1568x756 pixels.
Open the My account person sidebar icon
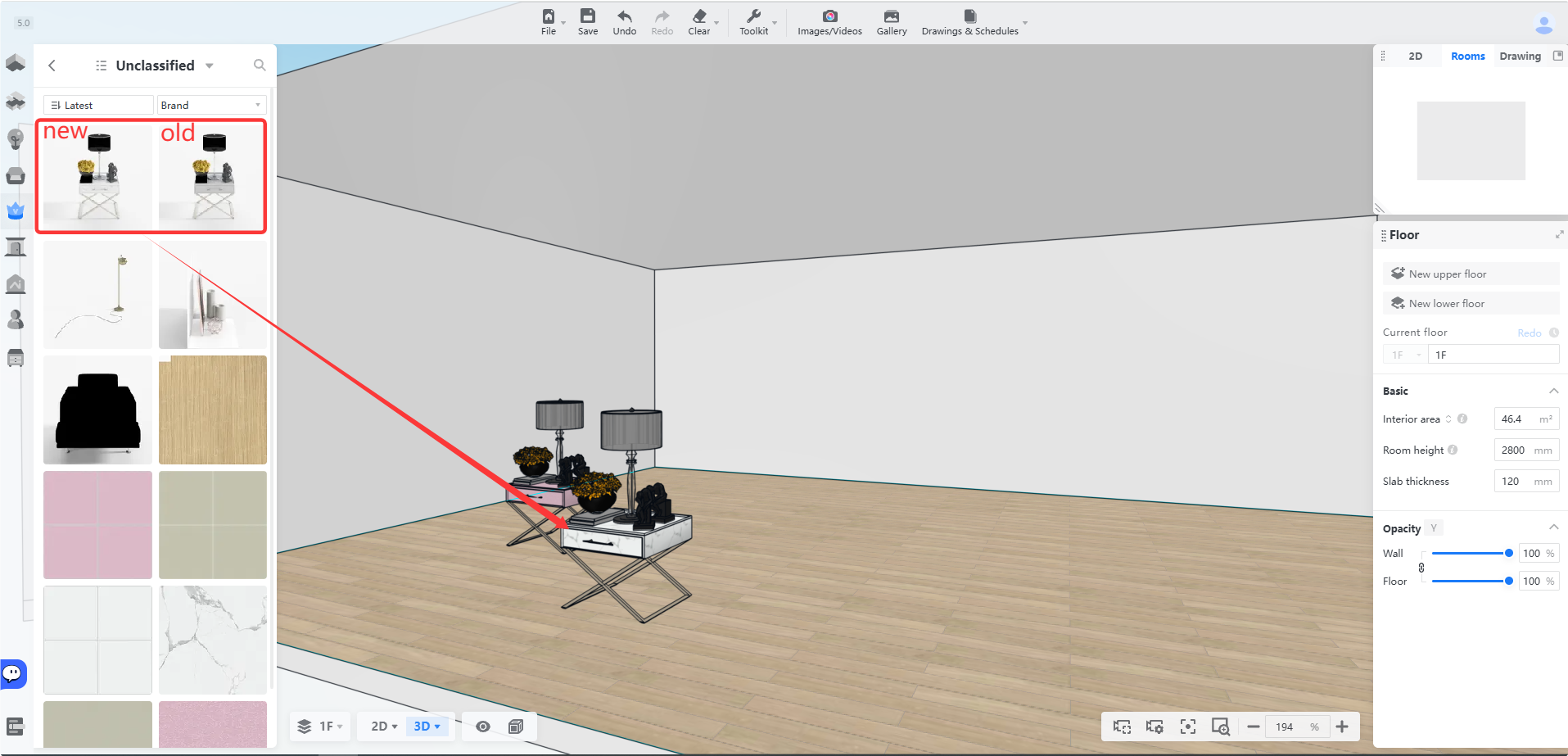tap(16, 319)
